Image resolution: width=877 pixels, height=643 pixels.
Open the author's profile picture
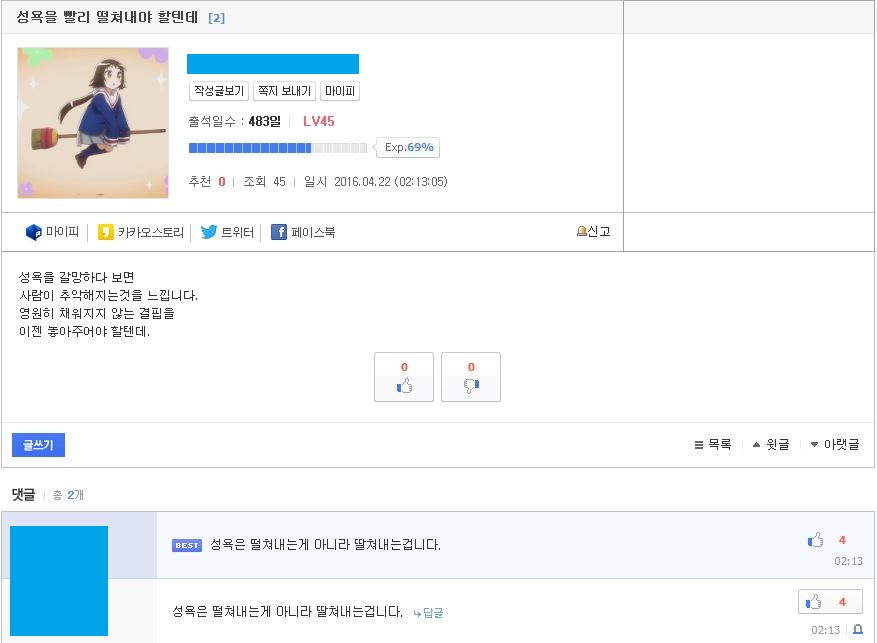click(x=92, y=122)
